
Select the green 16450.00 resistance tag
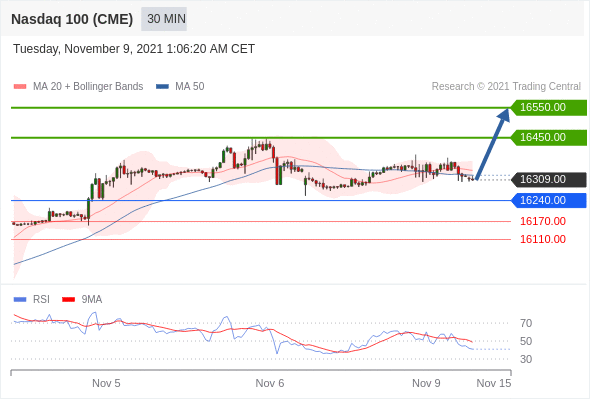[x=549, y=137]
